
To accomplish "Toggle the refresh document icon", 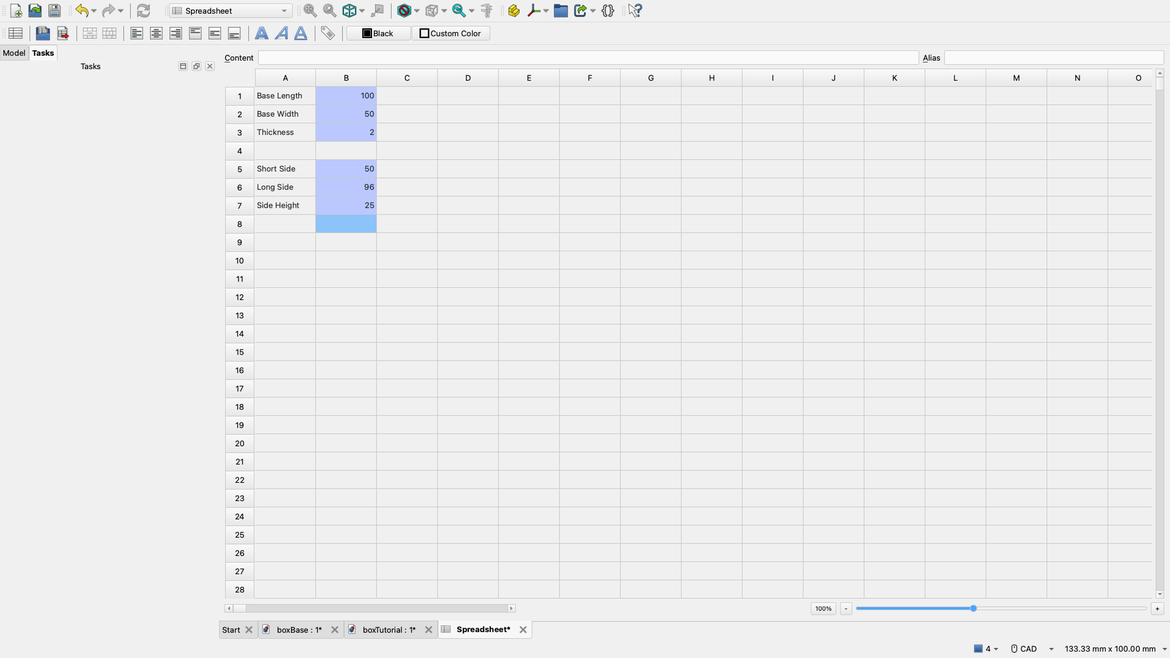I will click(143, 10).
